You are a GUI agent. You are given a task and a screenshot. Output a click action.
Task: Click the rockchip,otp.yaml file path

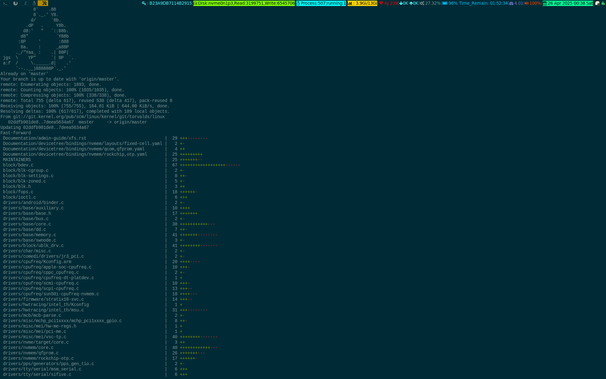click(x=75, y=155)
